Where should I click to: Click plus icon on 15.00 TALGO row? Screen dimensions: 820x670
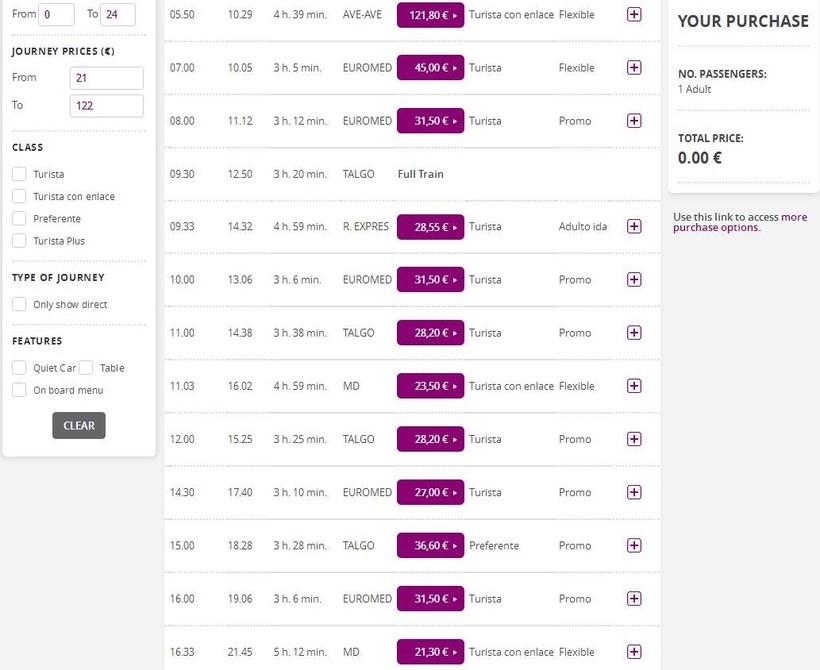(x=633, y=545)
